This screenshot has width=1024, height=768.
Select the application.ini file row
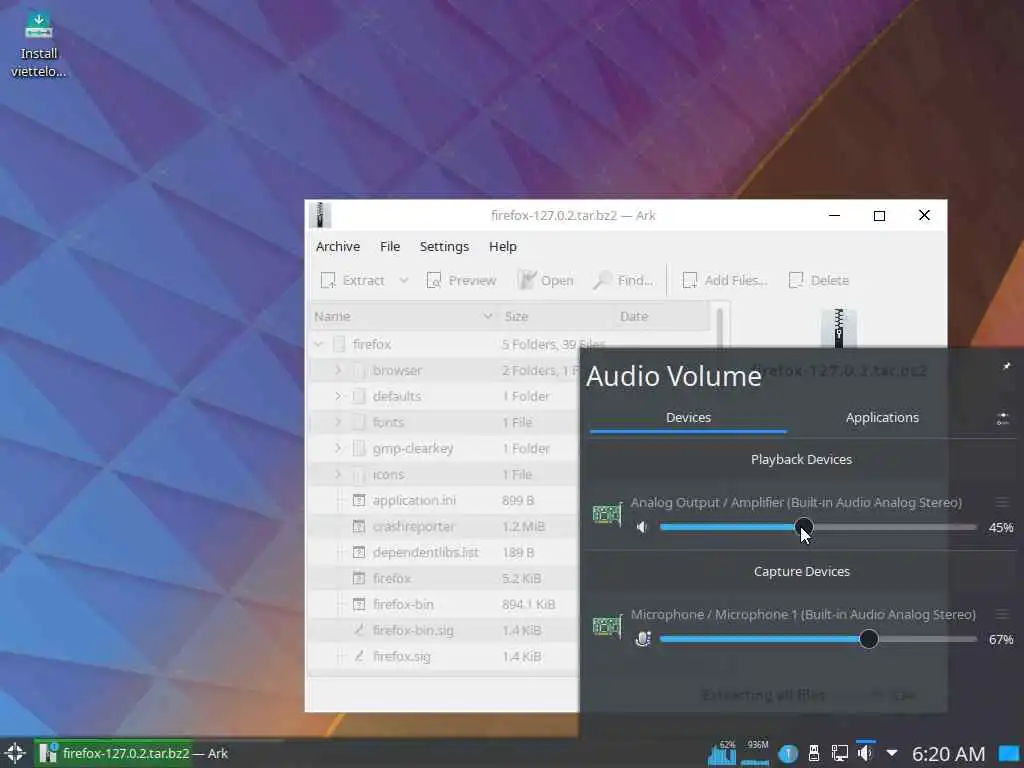444,501
